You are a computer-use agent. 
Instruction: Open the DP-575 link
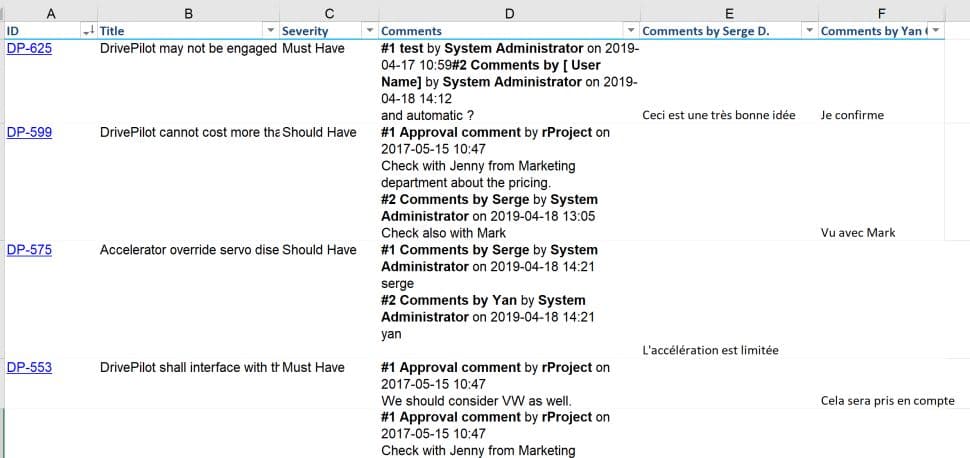pos(29,250)
